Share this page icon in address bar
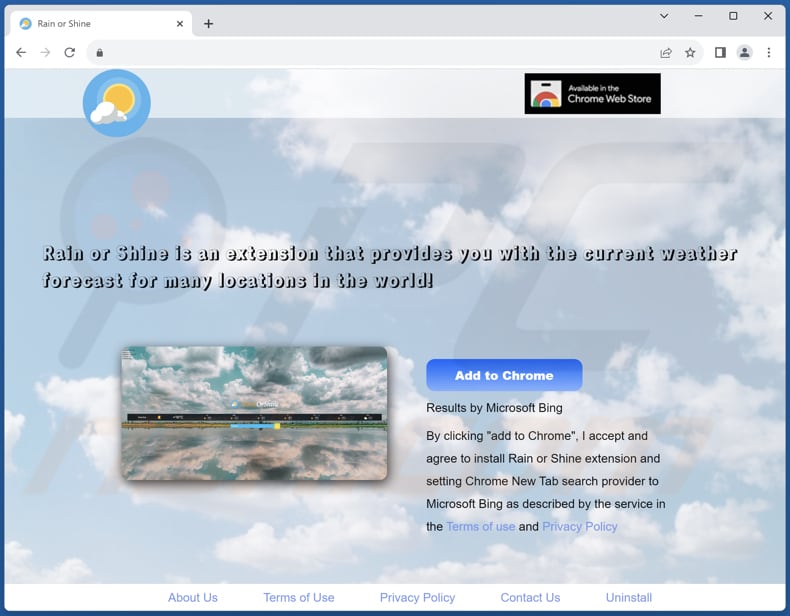 click(x=666, y=52)
